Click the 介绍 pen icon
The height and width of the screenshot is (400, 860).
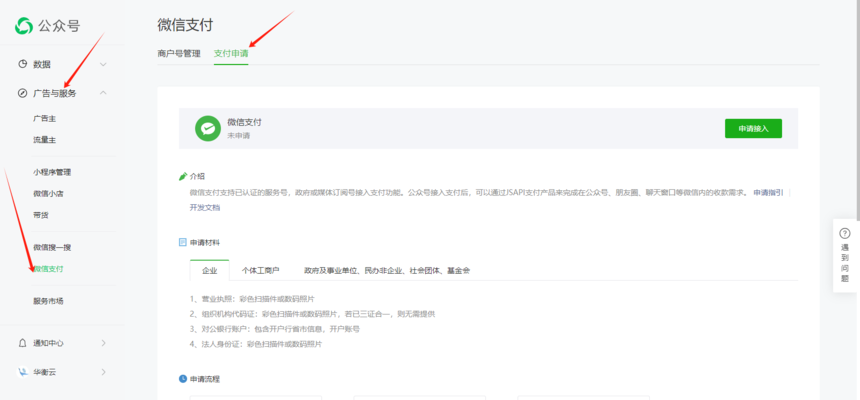(183, 176)
